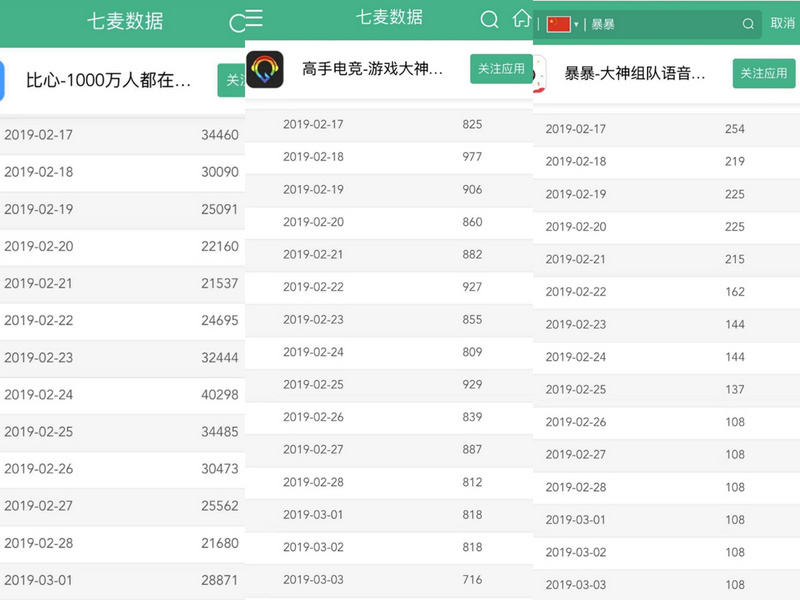Go to home via house icon
The image size is (800, 600).
[521, 19]
